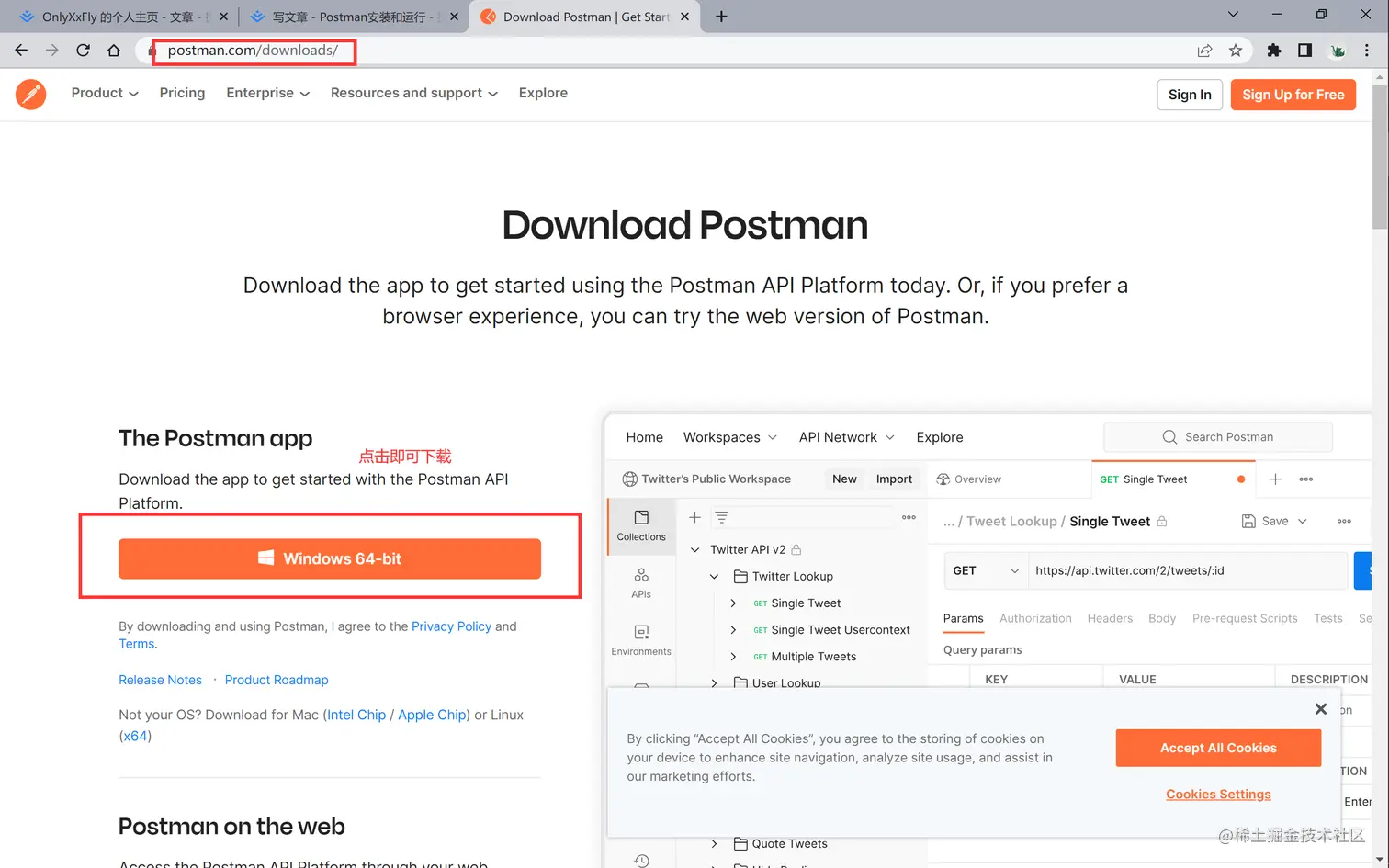
Task: Click the Search Postman magnifier box
Action: pyautogui.click(x=1218, y=437)
